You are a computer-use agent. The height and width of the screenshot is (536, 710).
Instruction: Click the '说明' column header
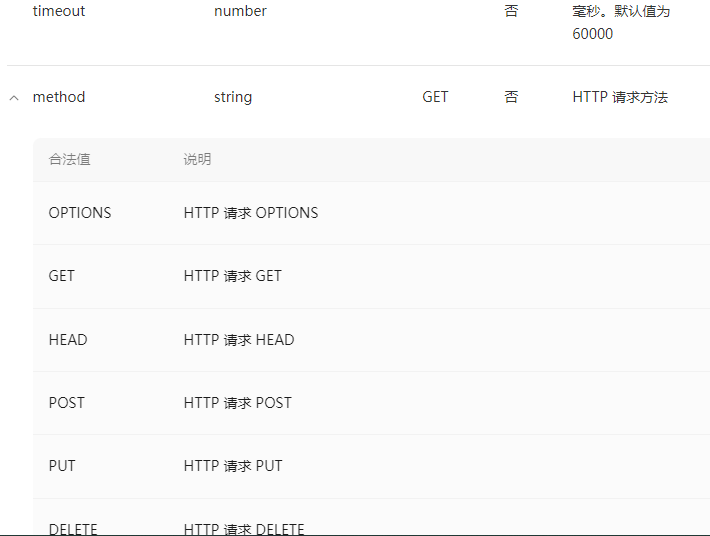click(x=197, y=159)
